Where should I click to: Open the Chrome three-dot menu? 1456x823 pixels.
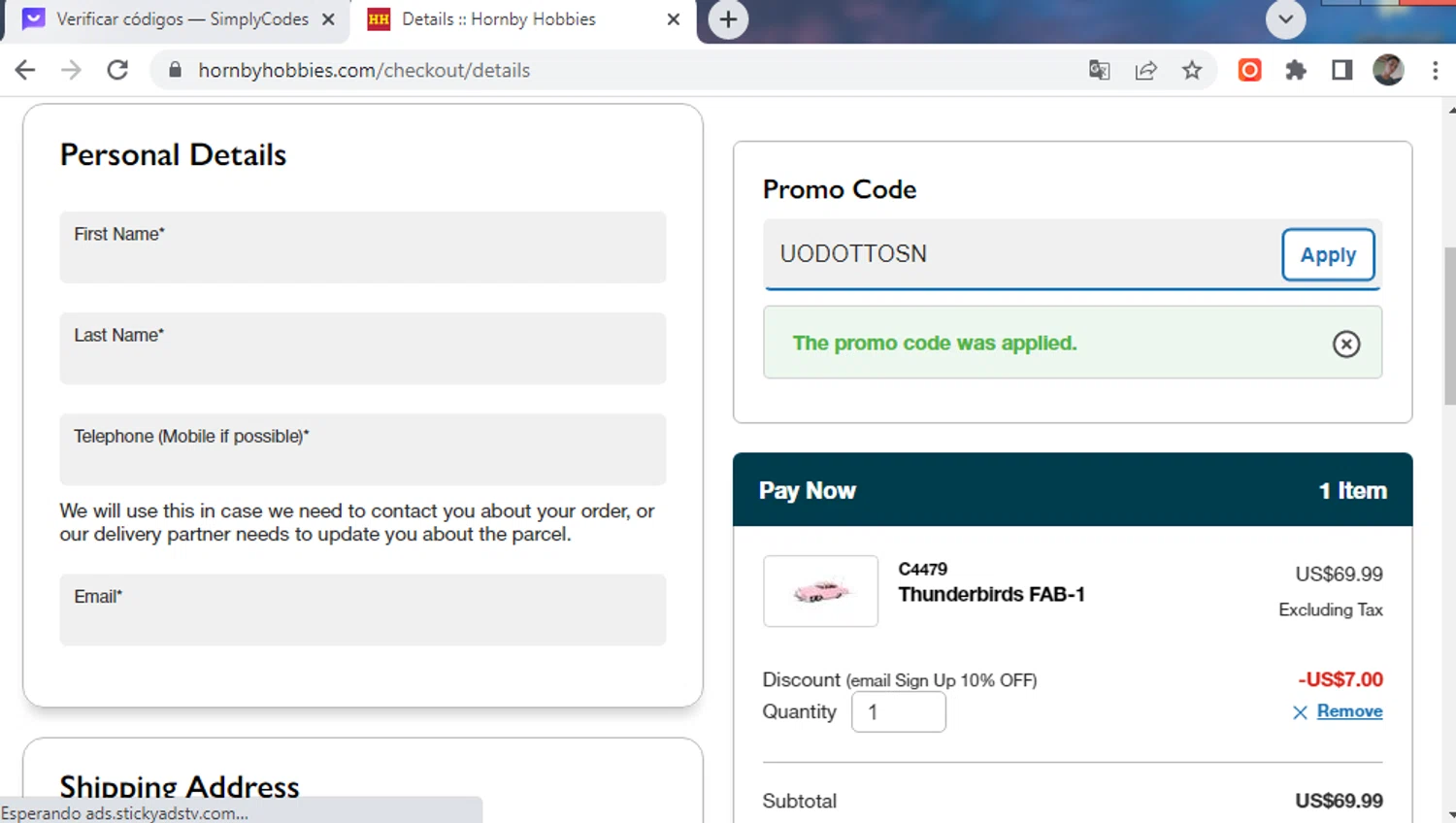(1435, 70)
